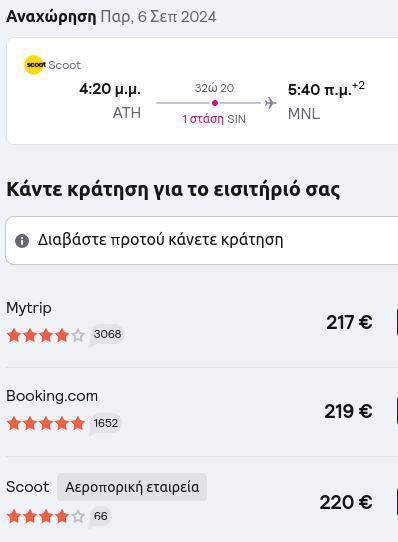398x542 pixels.
Task: Click the Scoot airline logo
Action: 35,65
